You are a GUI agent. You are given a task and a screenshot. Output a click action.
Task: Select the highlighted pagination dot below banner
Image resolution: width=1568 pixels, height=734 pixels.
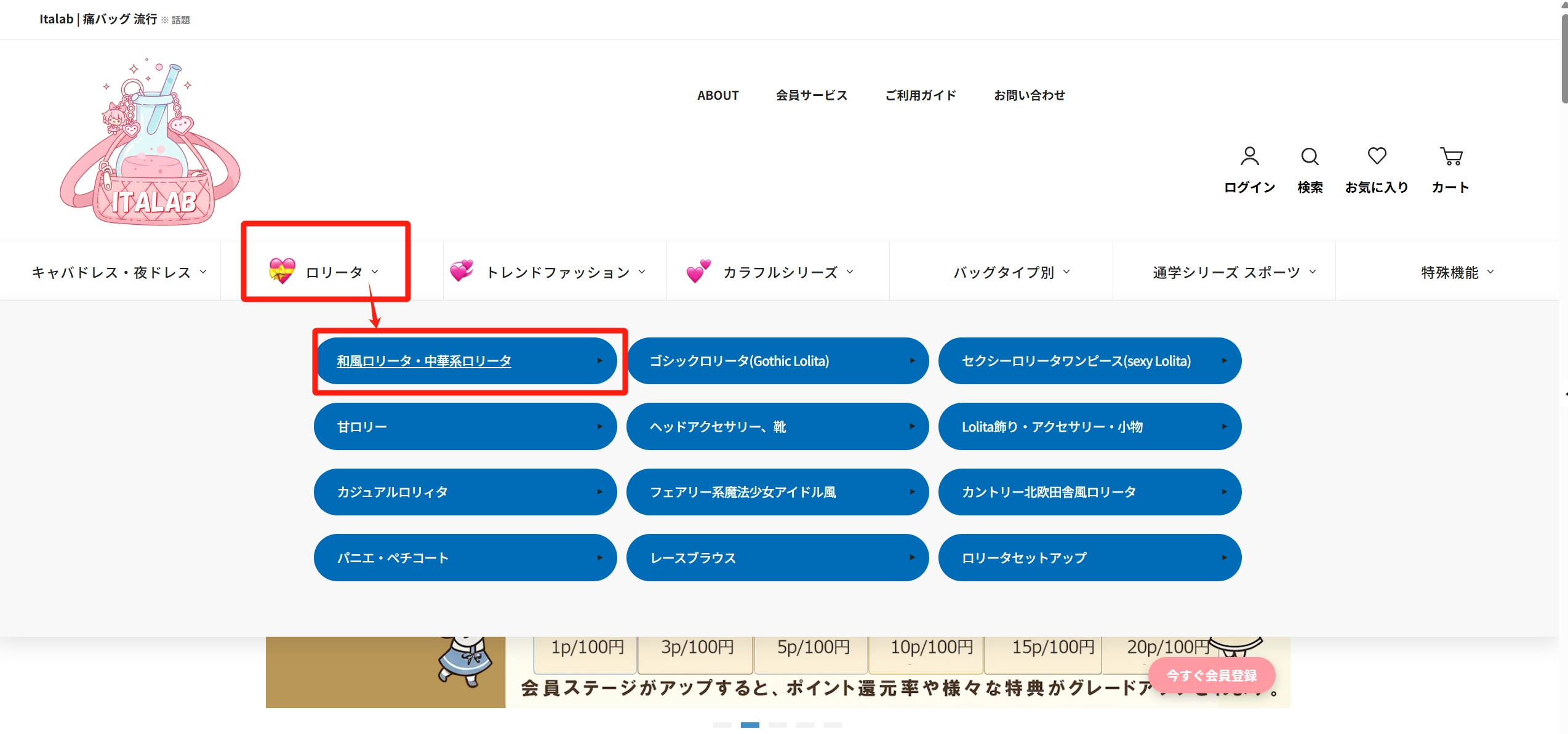(x=751, y=725)
